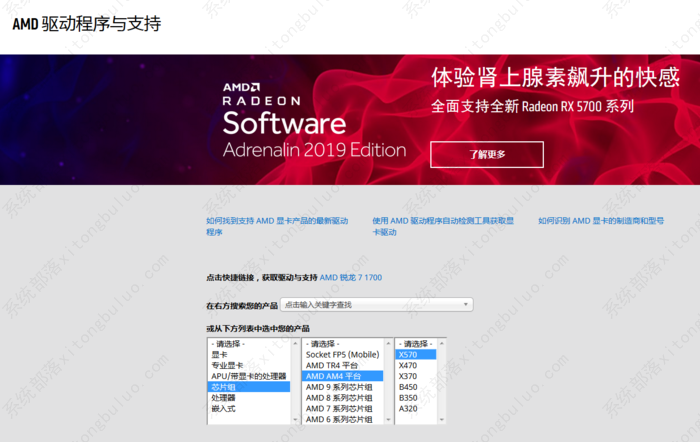The width and height of the screenshot is (700, 442).
Task: Open link on finding latest AMD graphics drivers
Action: pyautogui.click(x=276, y=225)
